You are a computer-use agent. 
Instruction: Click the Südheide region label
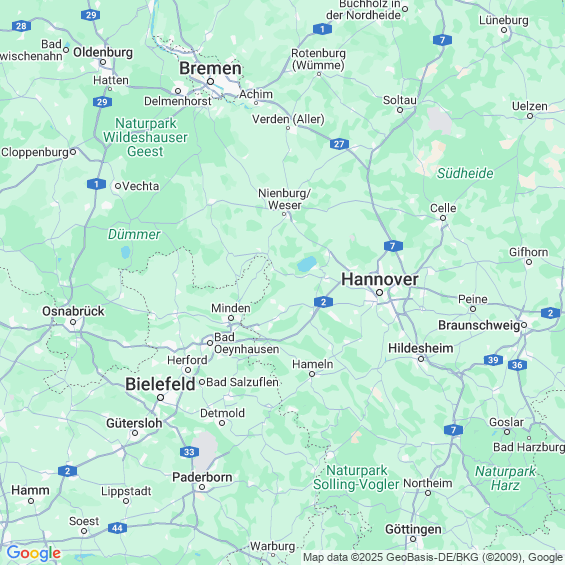click(x=465, y=173)
